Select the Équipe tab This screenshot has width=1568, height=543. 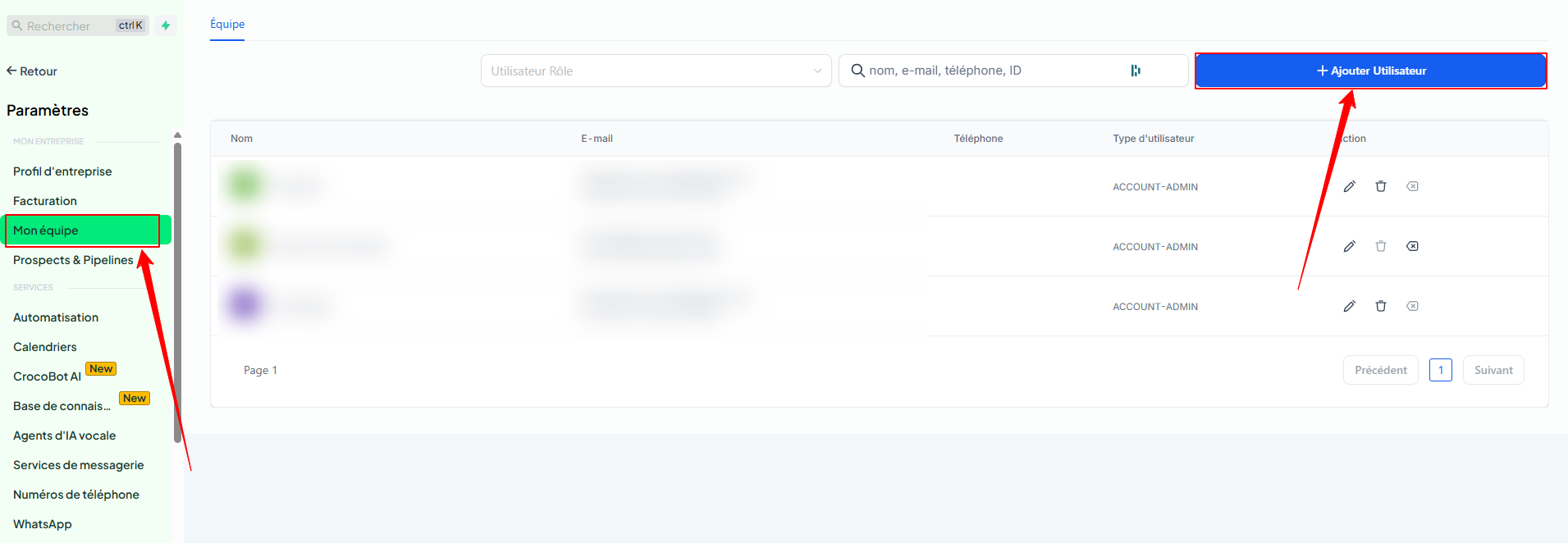(227, 24)
